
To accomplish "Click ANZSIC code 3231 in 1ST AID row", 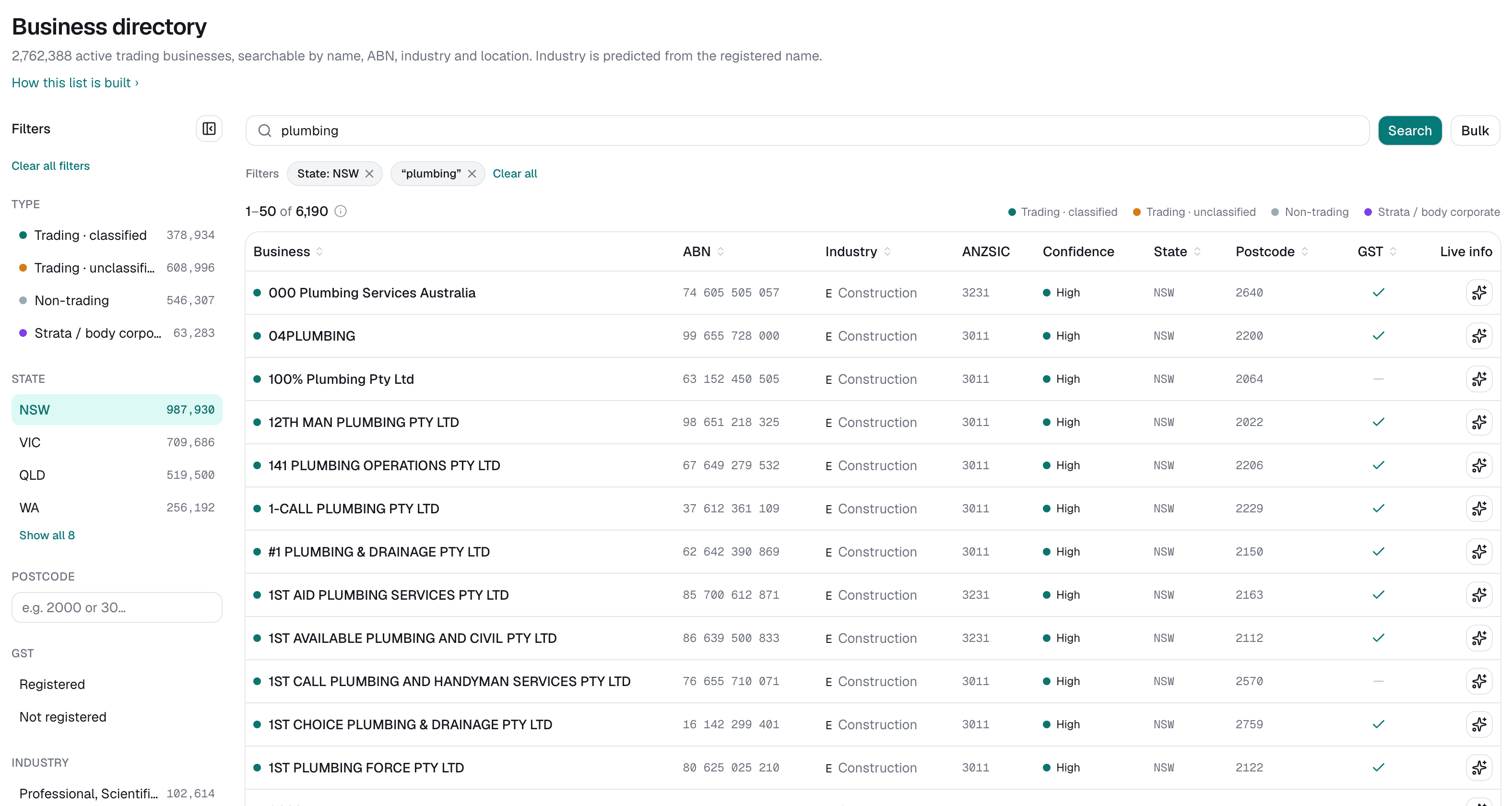I will click(975, 595).
